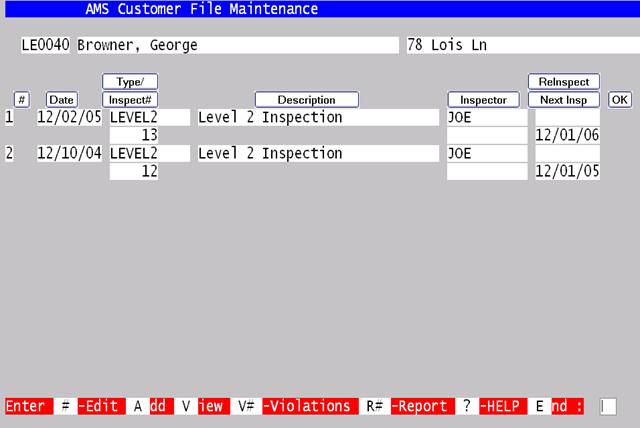The height and width of the screenshot is (428, 640).
Task: Click the Next Insp header button
Action: [x=563, y=100]
